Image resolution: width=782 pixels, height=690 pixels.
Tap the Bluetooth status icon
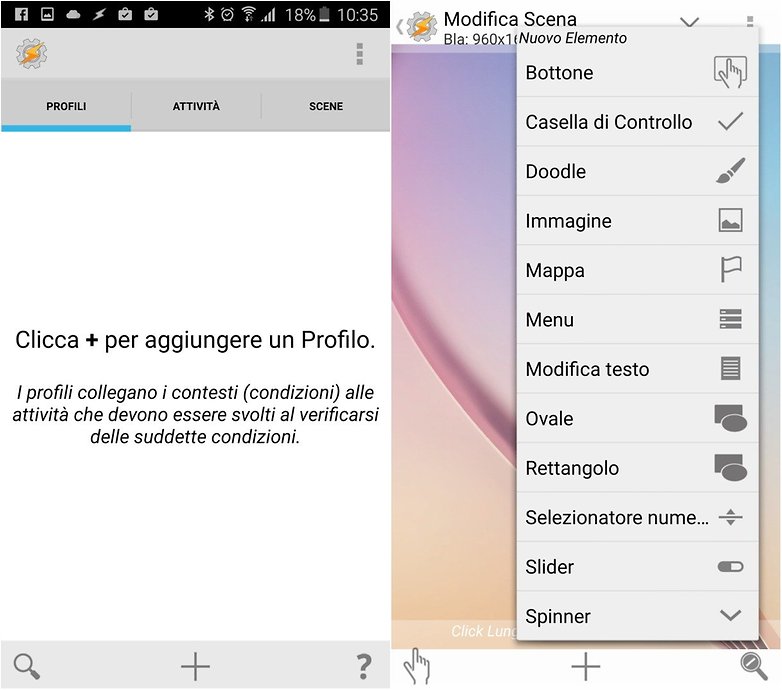[x=209, y=14]
